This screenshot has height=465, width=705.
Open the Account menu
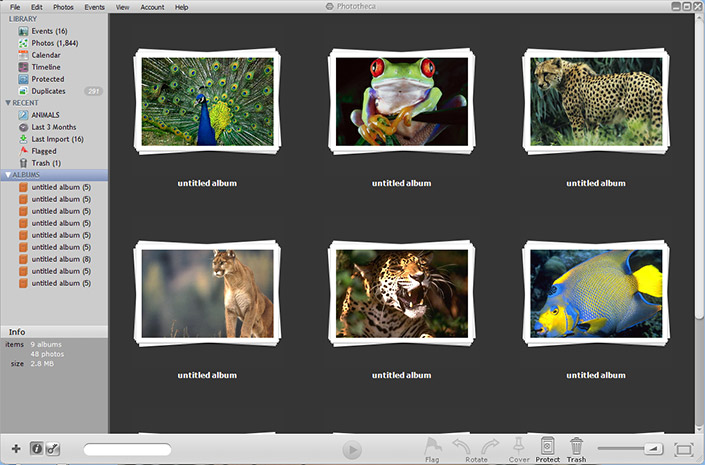tap(152, 7)
